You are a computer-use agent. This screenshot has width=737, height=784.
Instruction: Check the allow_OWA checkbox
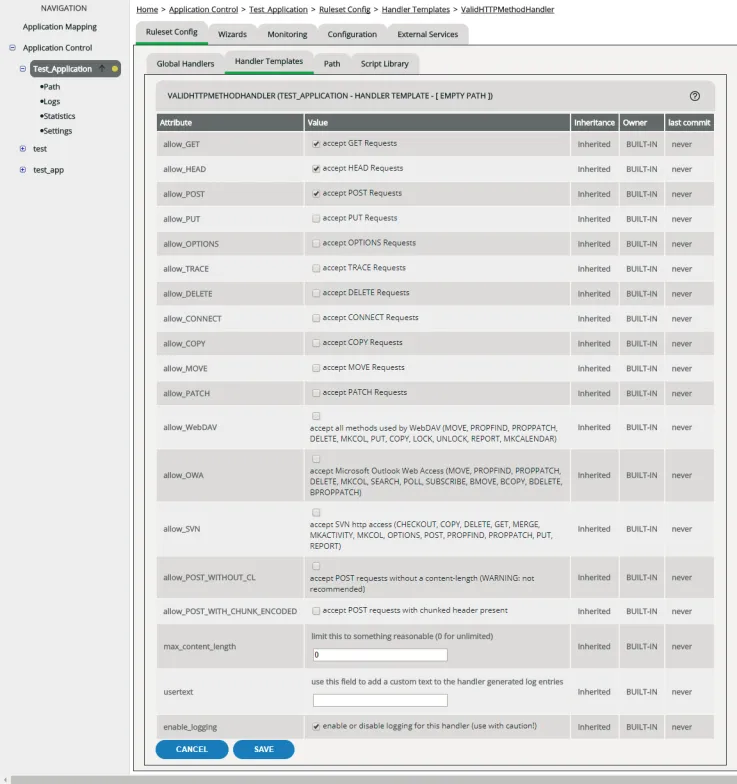coord(316,459)
